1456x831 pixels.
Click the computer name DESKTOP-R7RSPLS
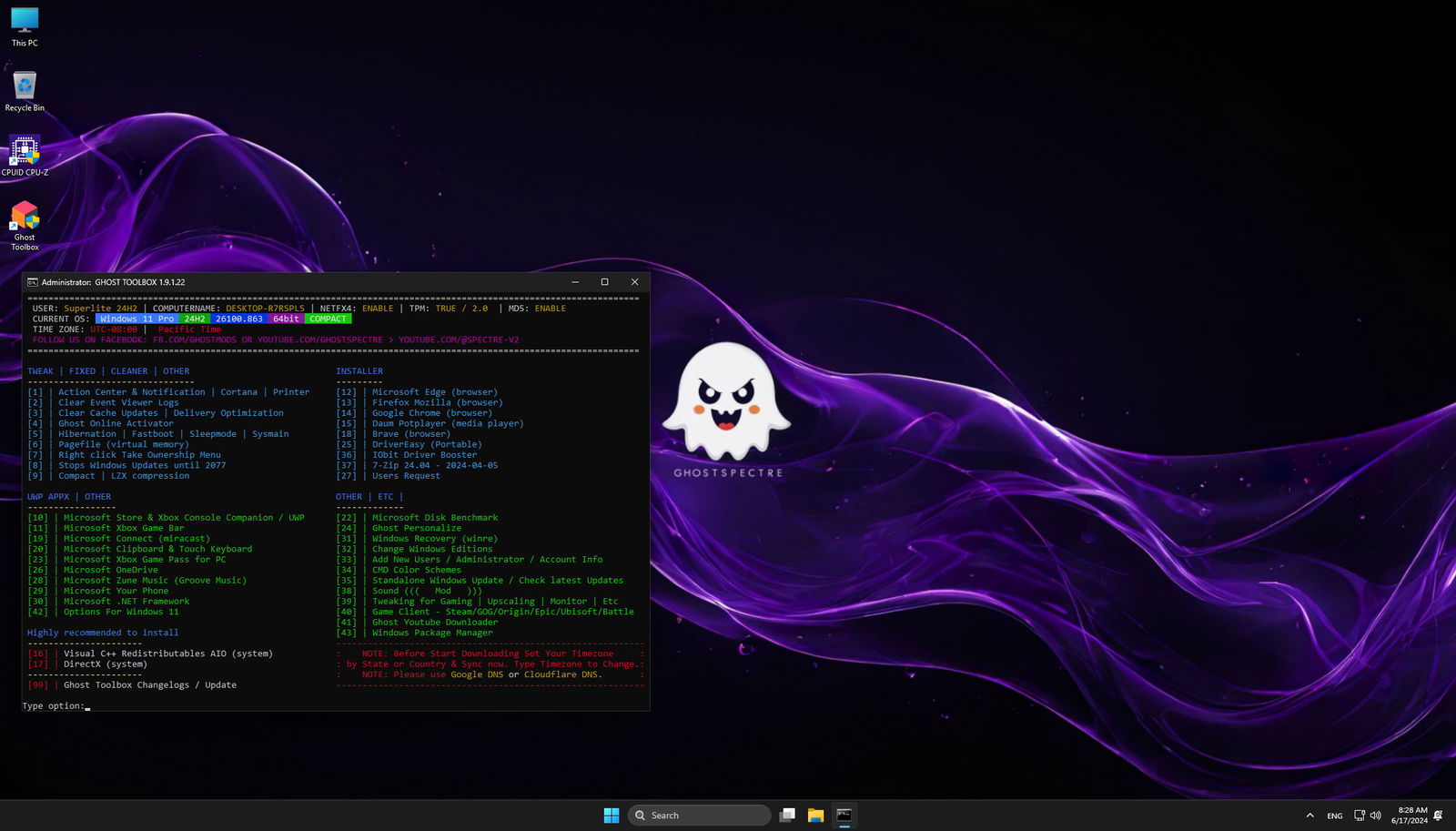click(265, 309)
